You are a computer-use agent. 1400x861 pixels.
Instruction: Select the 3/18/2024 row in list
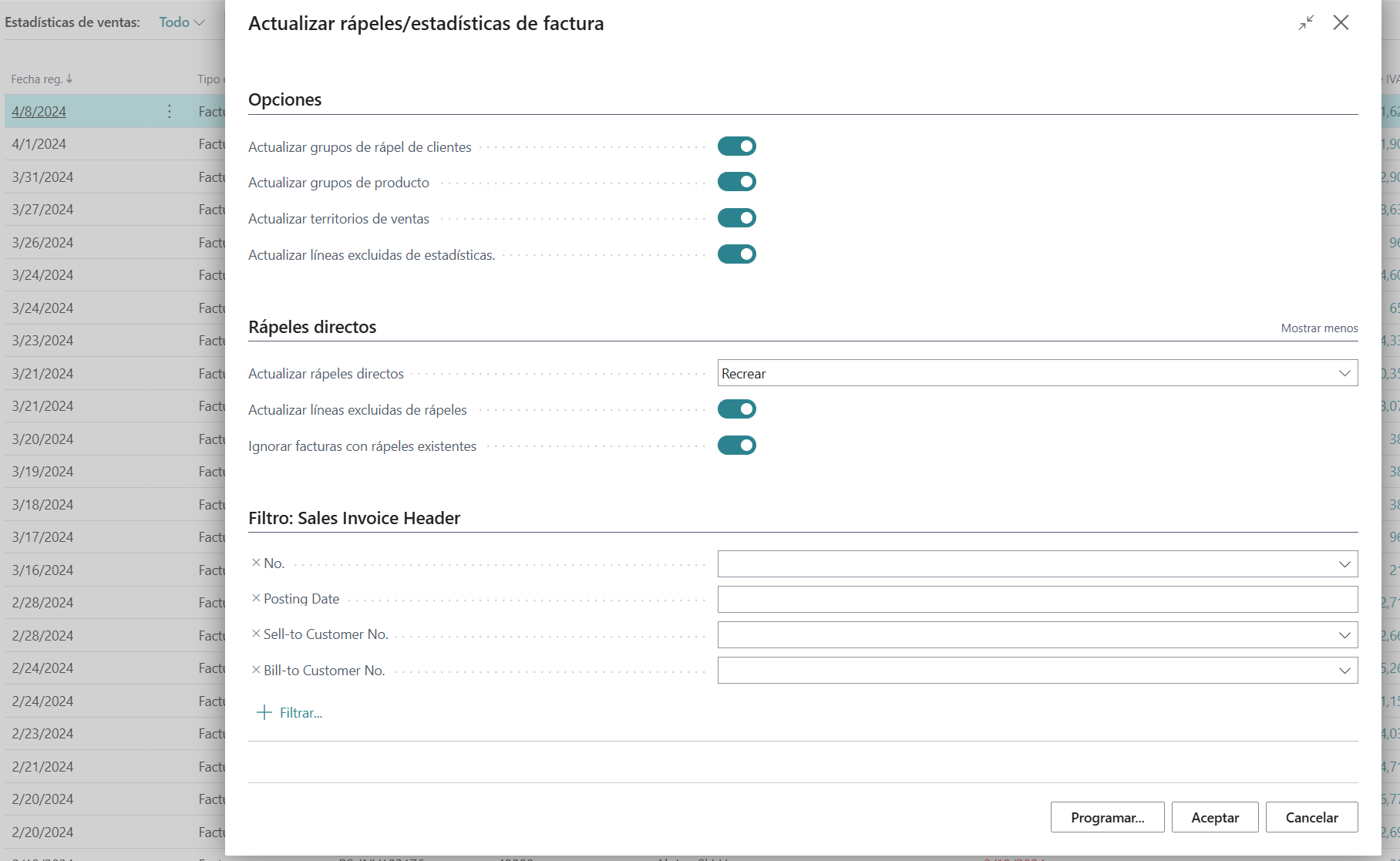115,505
